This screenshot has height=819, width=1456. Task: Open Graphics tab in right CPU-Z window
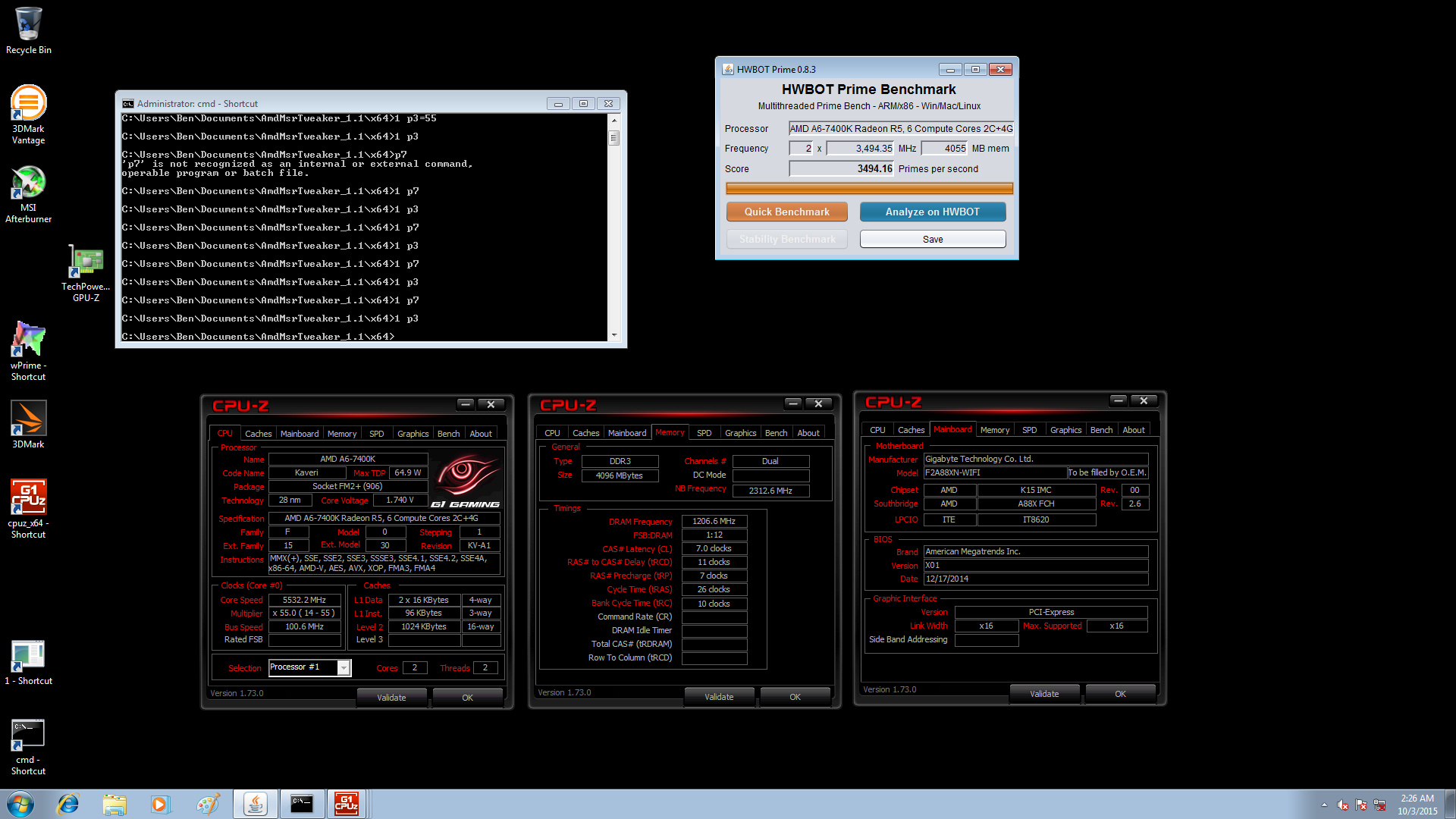[x=1065, y=430]
